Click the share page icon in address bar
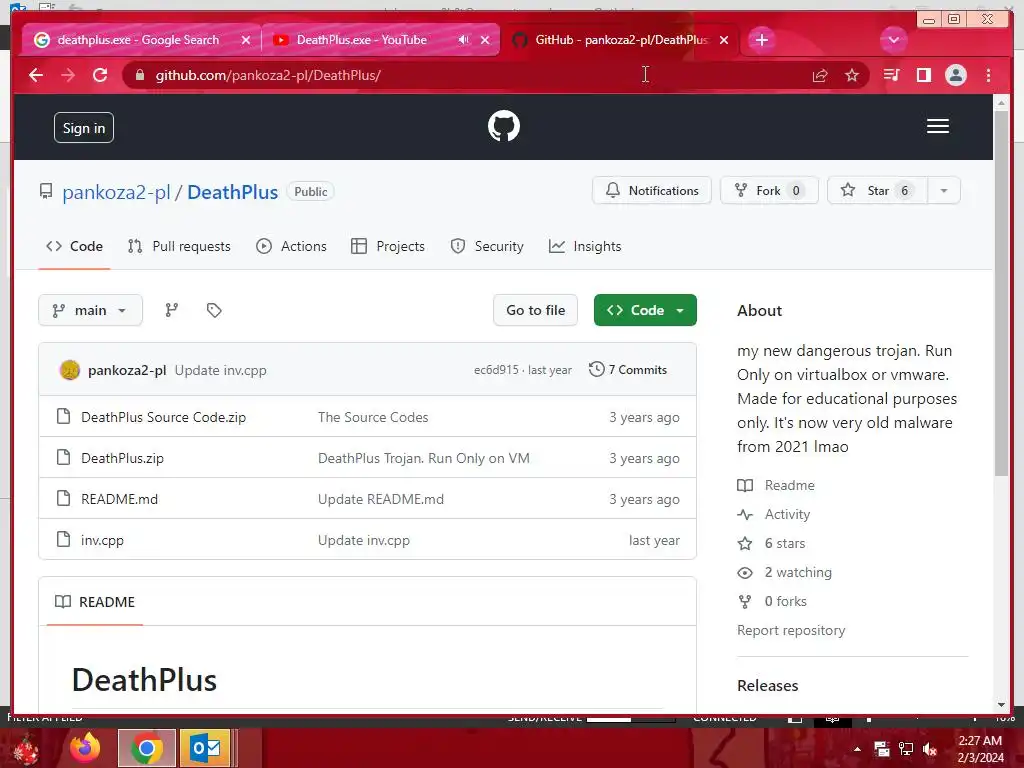Image resolution: width=1024 pixels, height=768 pixels. pyautogui.click(x=820, y=75)
